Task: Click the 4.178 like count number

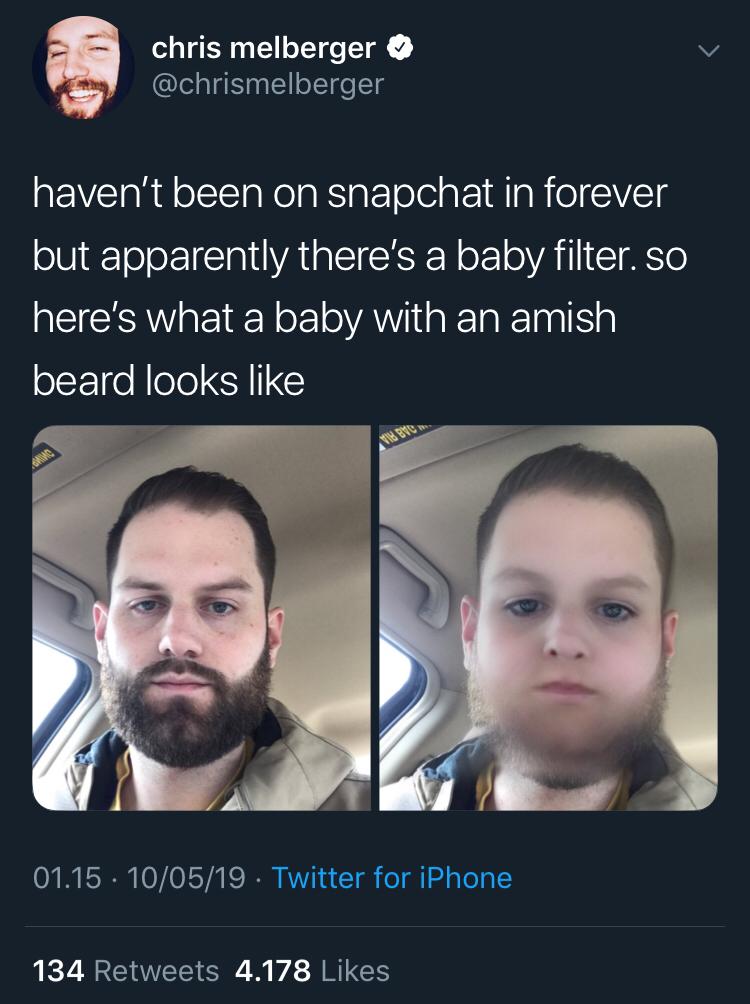Action: pos(273,971)
